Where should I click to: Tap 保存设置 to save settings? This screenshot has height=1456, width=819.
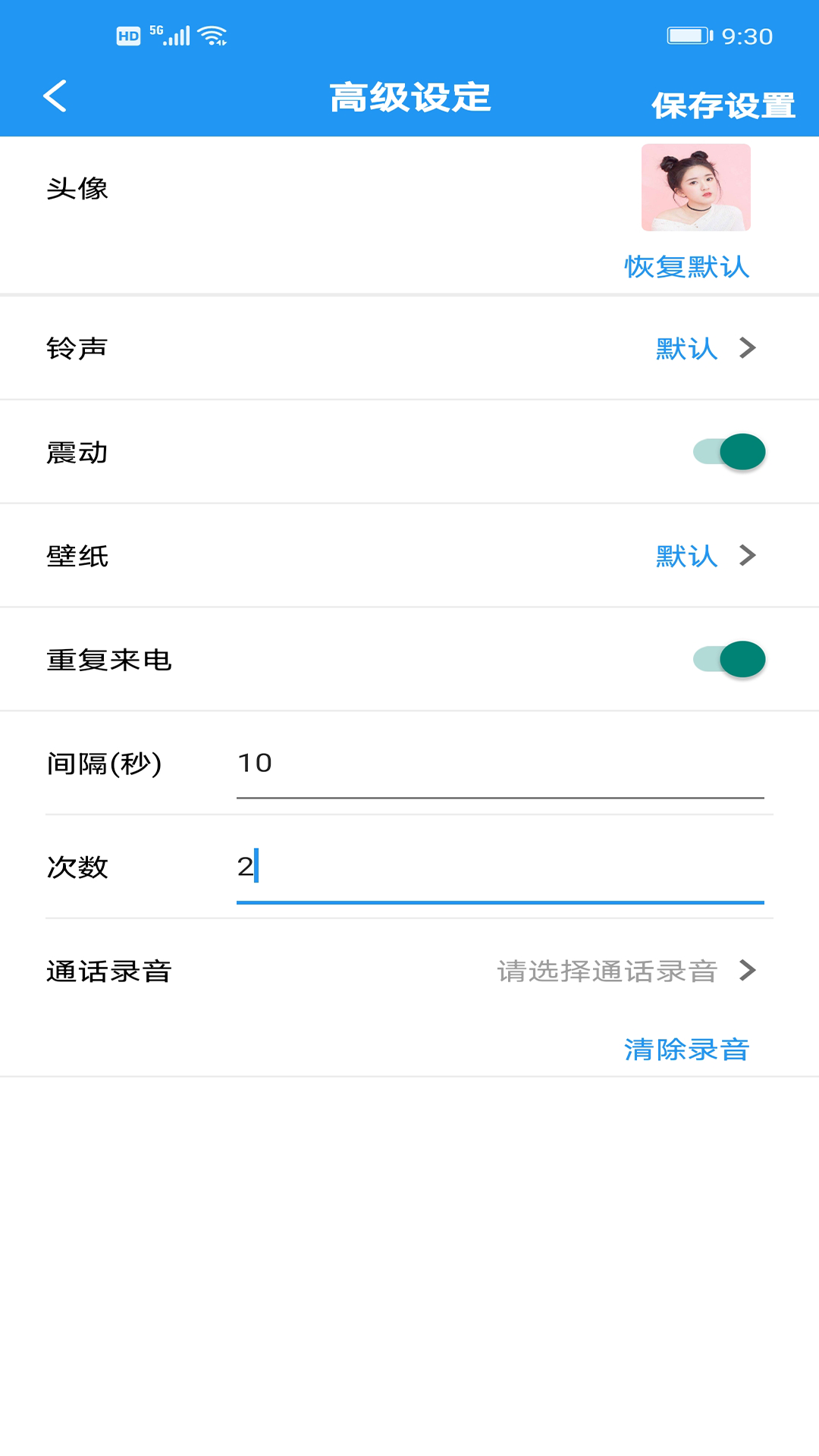723,105
